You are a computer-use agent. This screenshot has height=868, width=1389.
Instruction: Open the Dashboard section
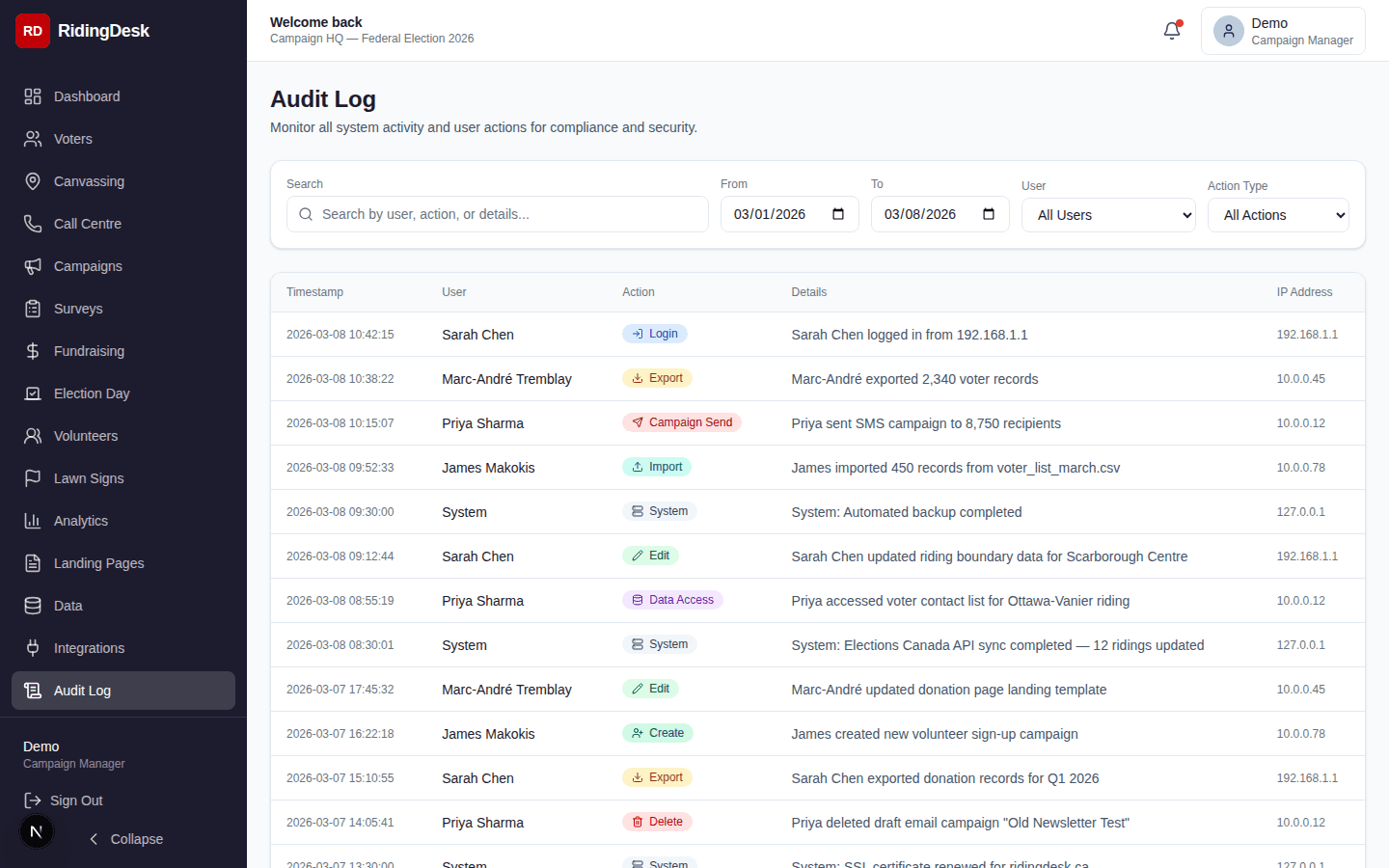87,96
